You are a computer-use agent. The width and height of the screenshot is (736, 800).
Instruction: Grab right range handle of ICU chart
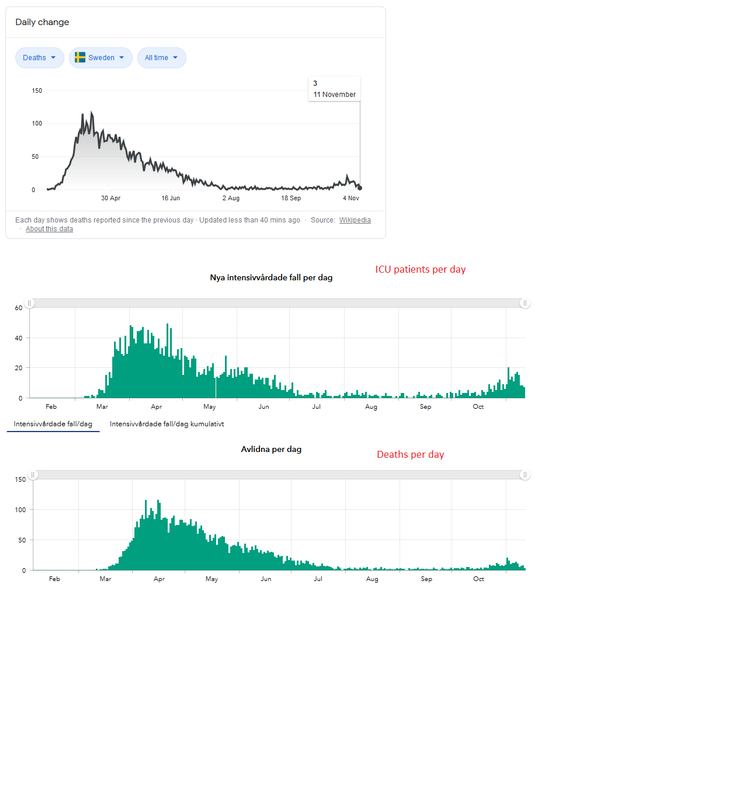525,303
